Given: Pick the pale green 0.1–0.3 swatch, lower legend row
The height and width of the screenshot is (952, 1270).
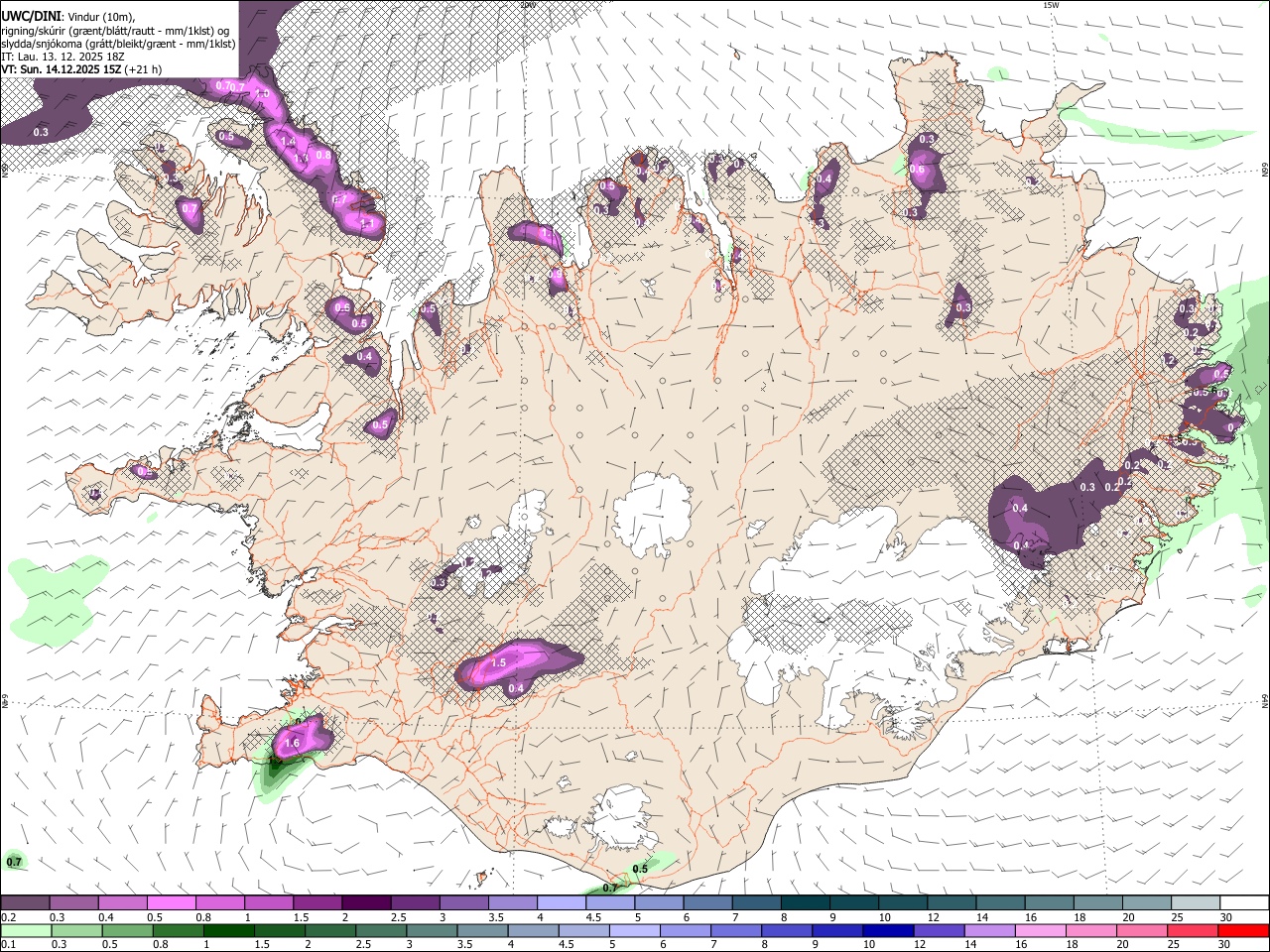Looking at the screenshot, I should click(27, 930).
